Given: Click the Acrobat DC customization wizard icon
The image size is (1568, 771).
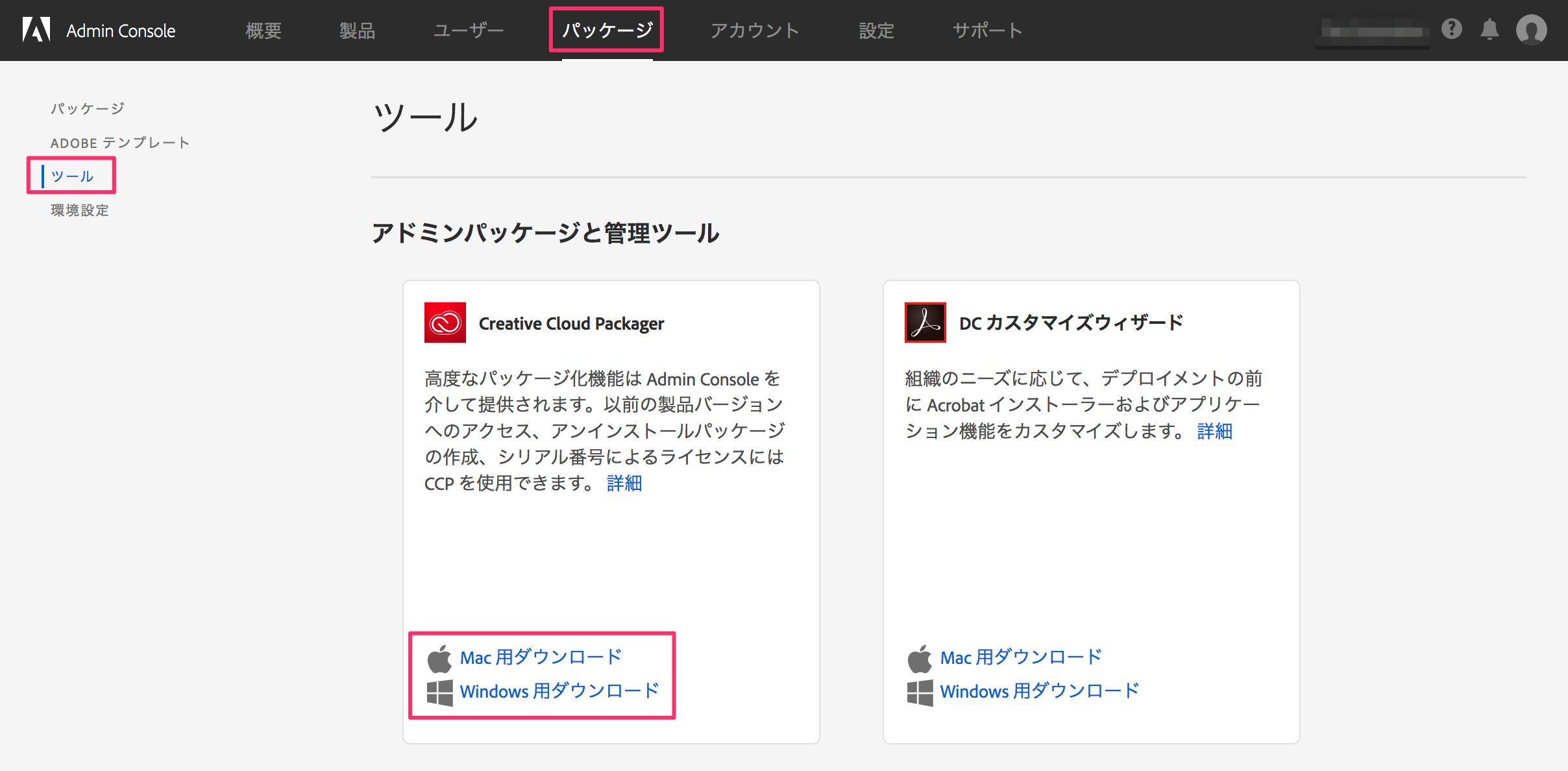Looking at the screenshot, I should 925,323.
